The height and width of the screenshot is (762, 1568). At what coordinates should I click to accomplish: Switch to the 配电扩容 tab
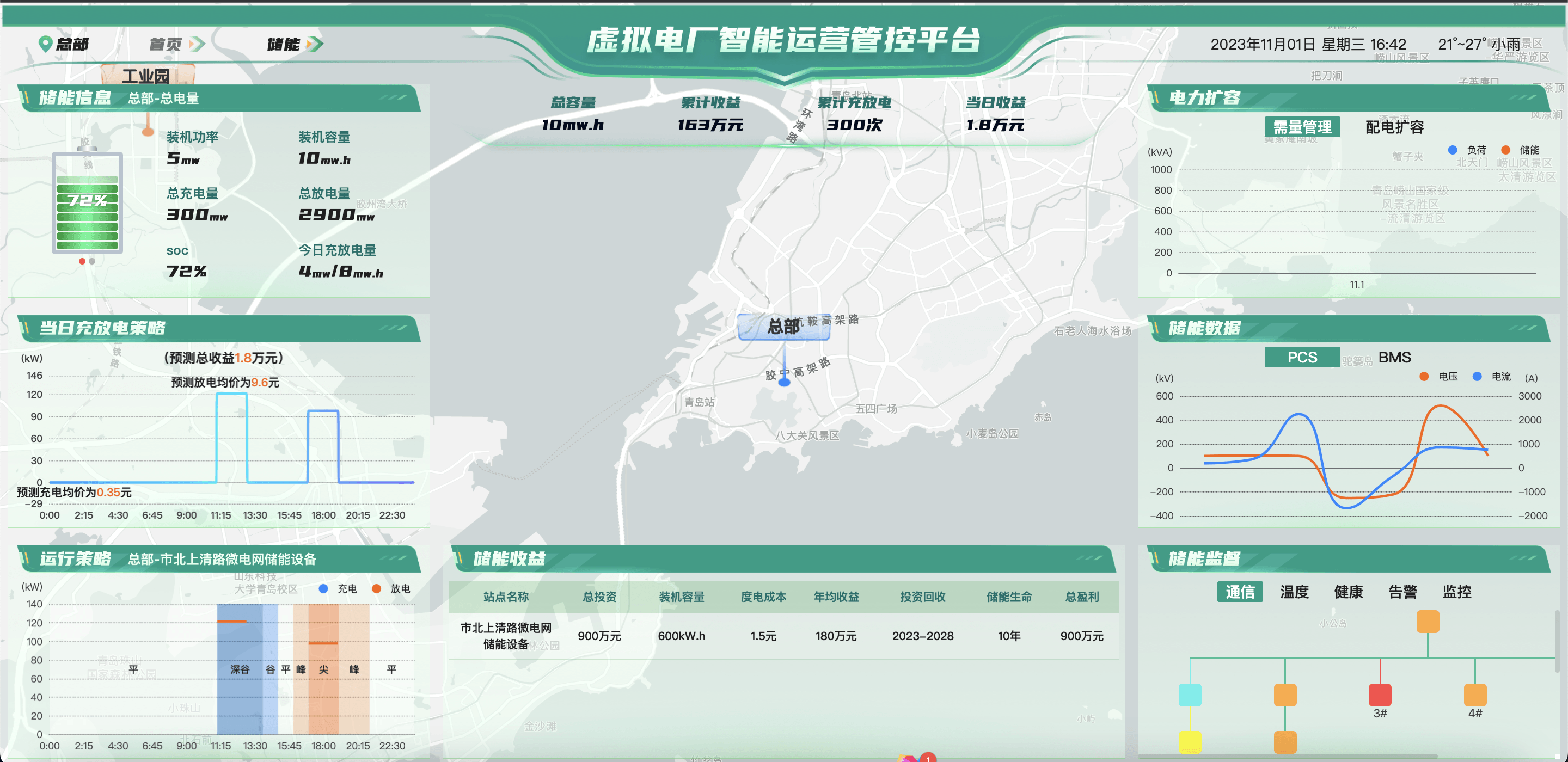tap(1394, 127)
